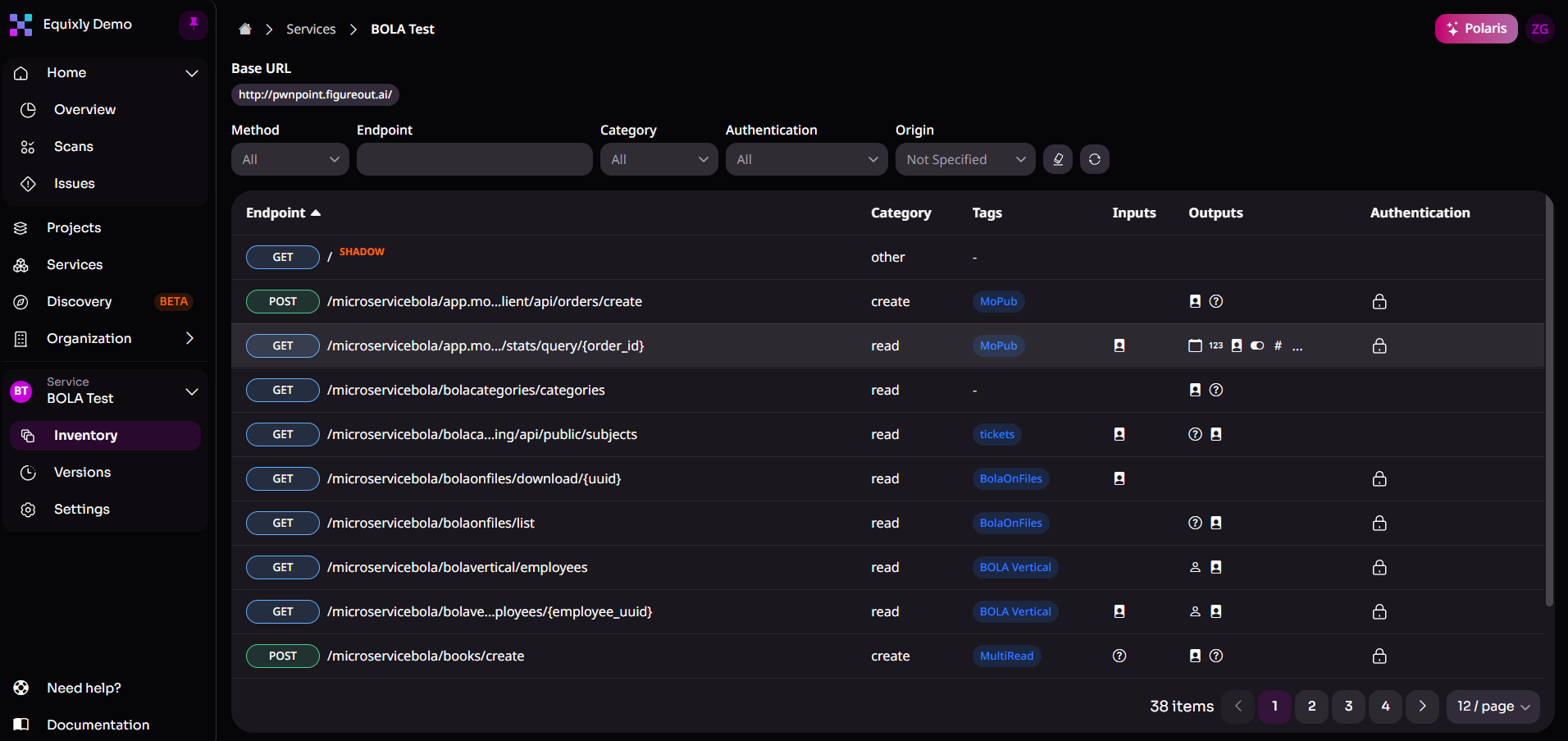Screen dimensions: 1568x741
Task: Click the MultiRead tag
Action: click(x=1007, y=656)
